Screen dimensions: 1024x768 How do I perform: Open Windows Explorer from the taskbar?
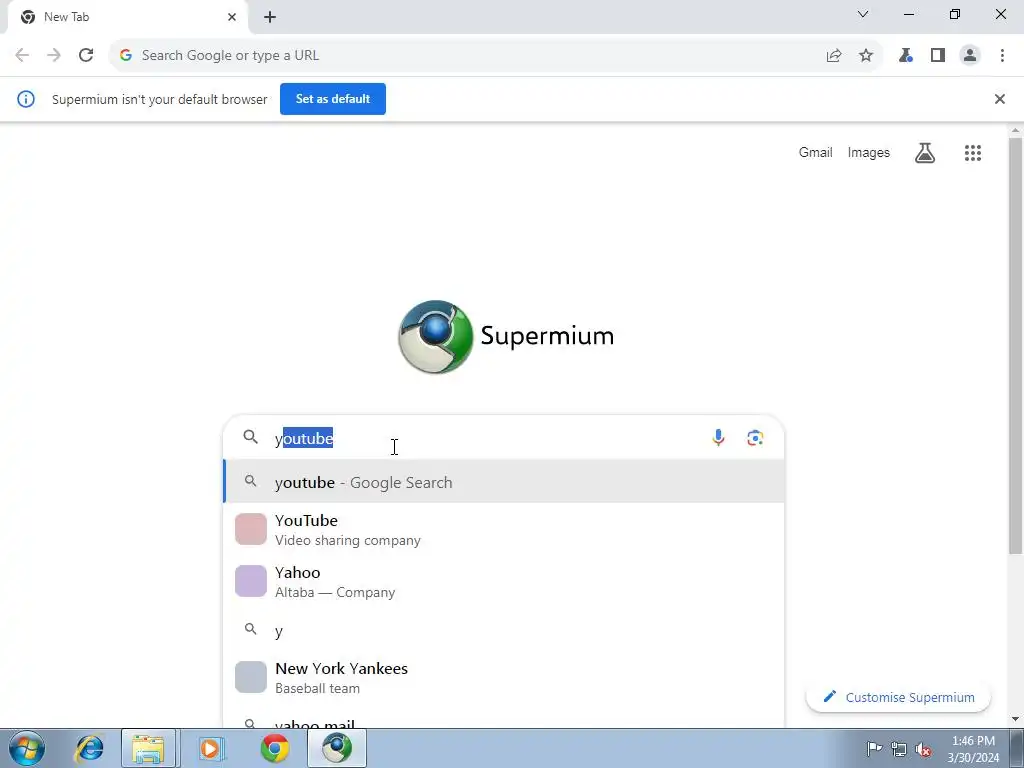coord(148,748)
